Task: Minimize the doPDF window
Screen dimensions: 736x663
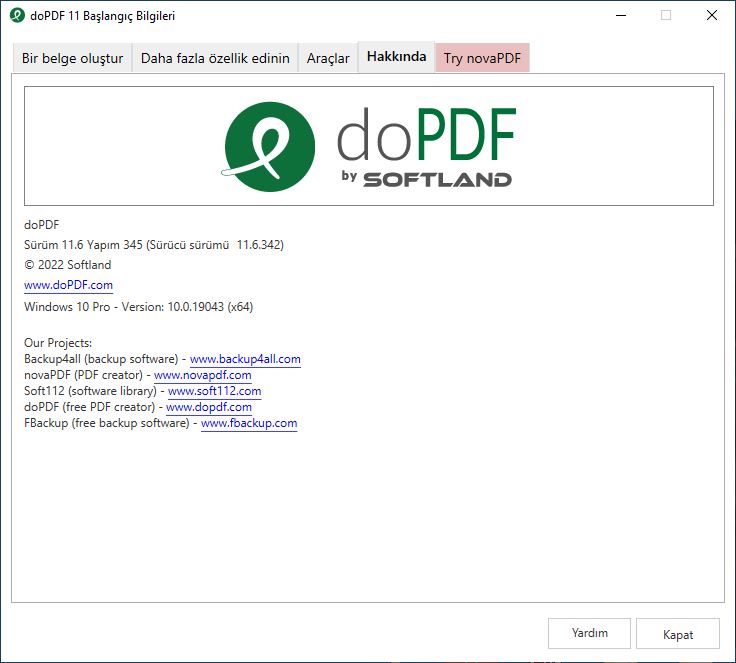Action: tap(621, 15)
